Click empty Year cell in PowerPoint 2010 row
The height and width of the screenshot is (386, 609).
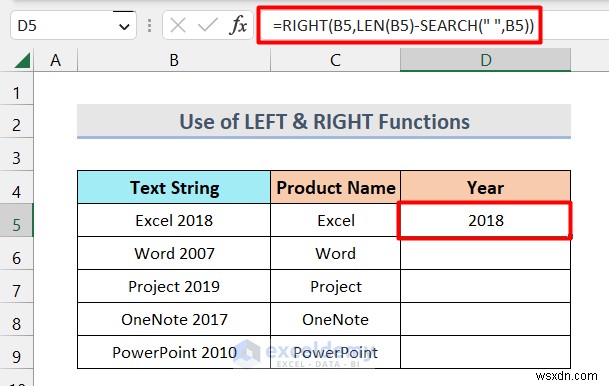click(x=485, y=352)
